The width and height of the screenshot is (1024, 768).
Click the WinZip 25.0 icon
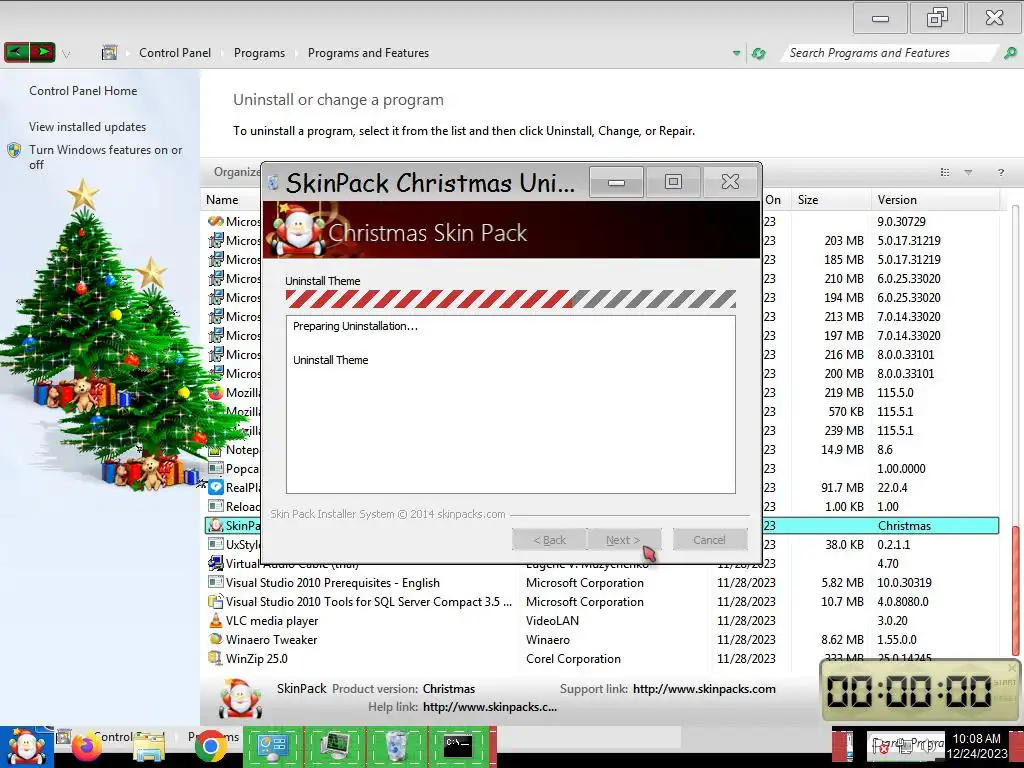(x=216, y=658)
